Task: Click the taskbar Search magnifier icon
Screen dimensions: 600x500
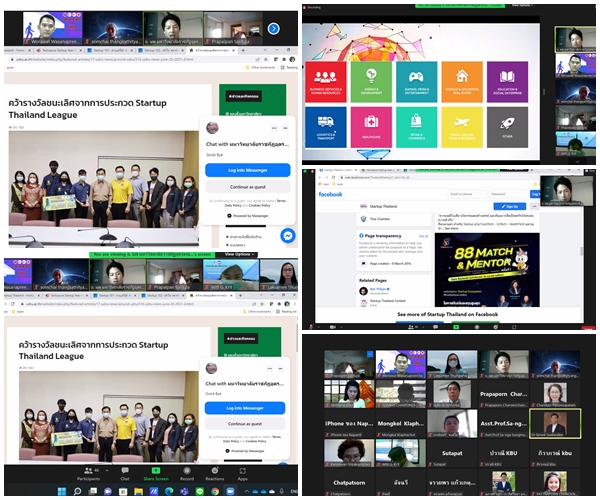Action: coord(77,491)
